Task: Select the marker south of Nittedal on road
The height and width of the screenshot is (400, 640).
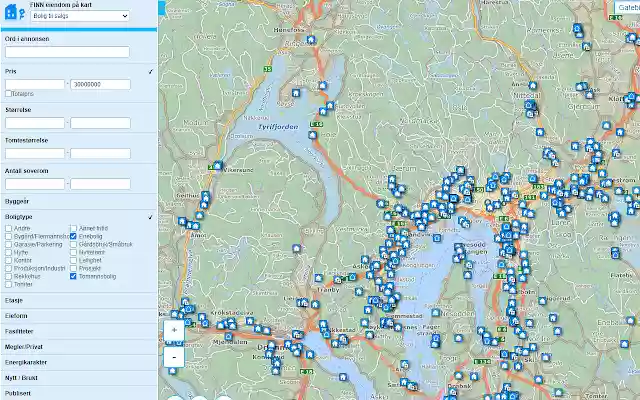Action: point(540,132)
